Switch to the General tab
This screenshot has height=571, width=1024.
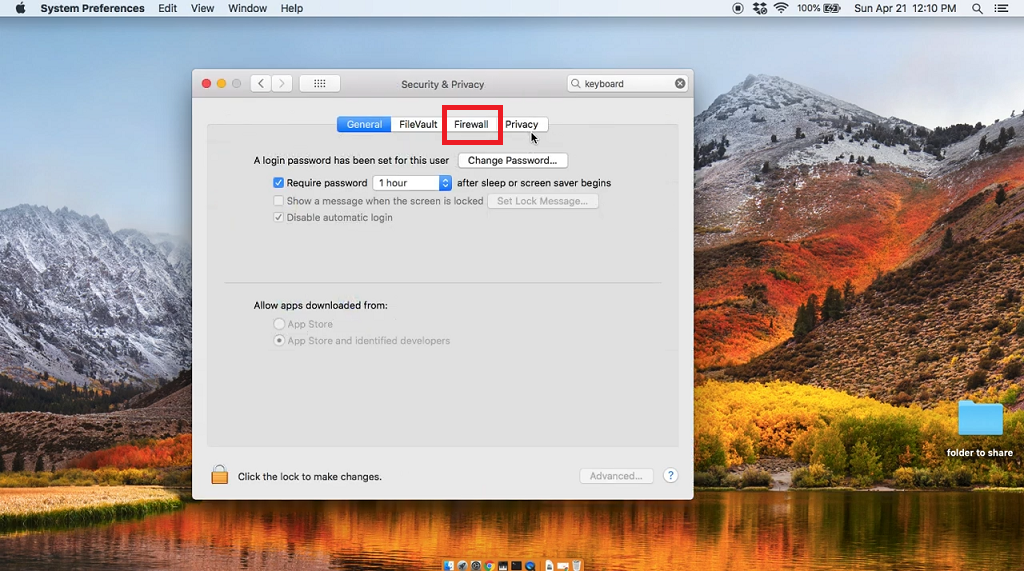pos(364,124)
